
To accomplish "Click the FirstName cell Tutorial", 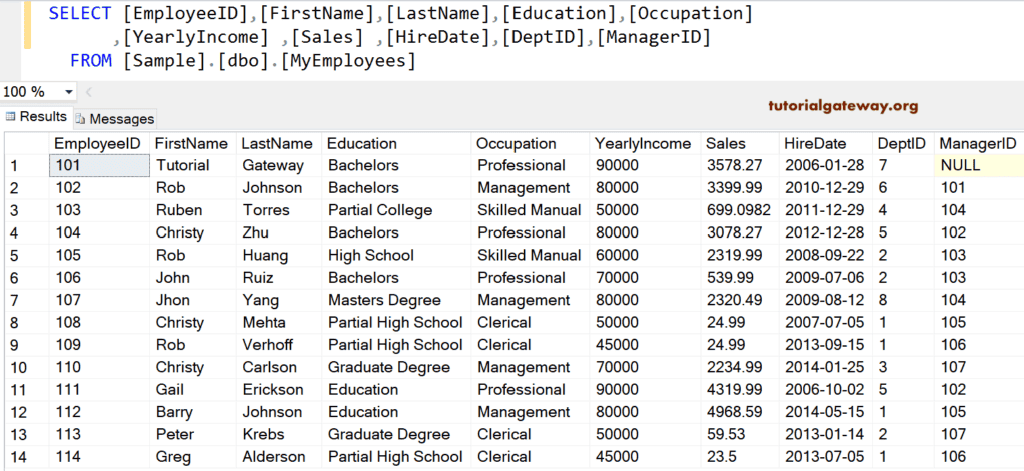I will (193, 165).
